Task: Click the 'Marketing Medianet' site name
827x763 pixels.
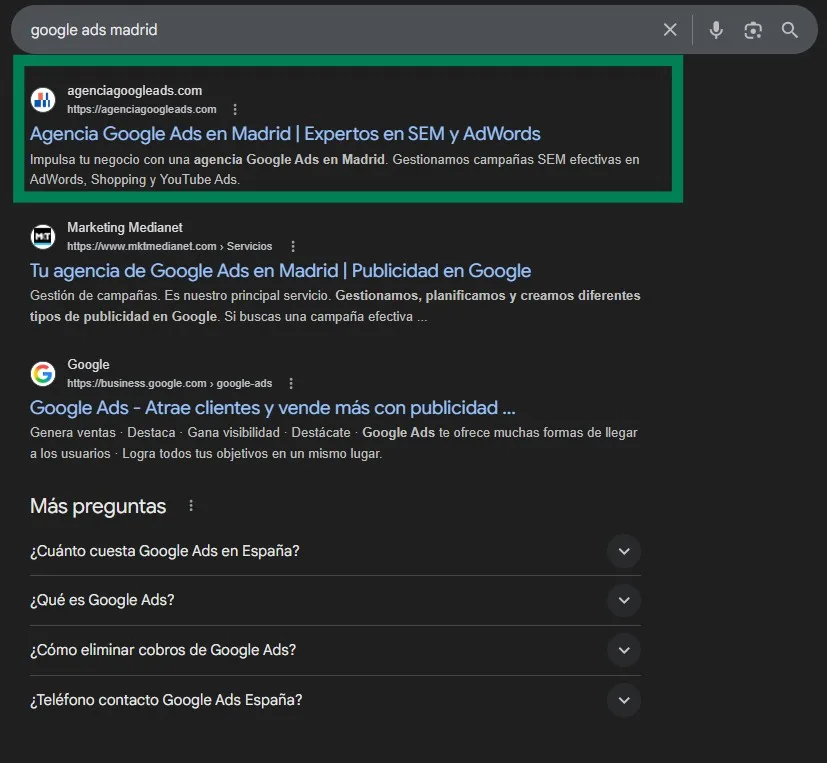Action: (x=124, y=227)
